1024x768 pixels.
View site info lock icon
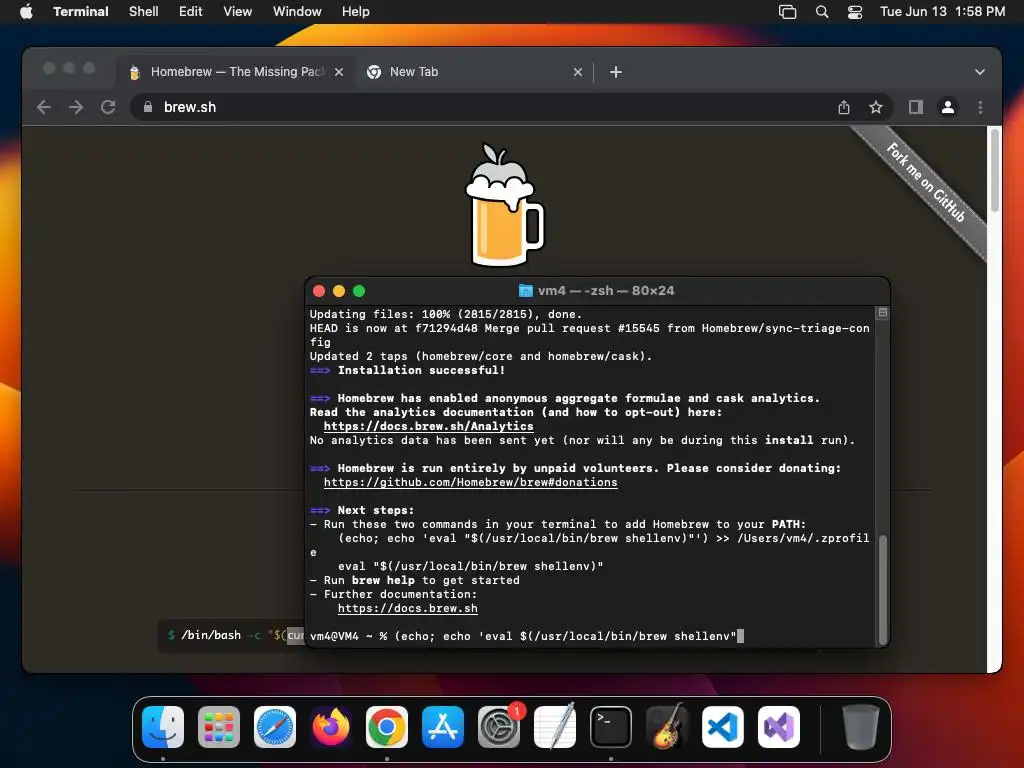(x=148, y=107)
